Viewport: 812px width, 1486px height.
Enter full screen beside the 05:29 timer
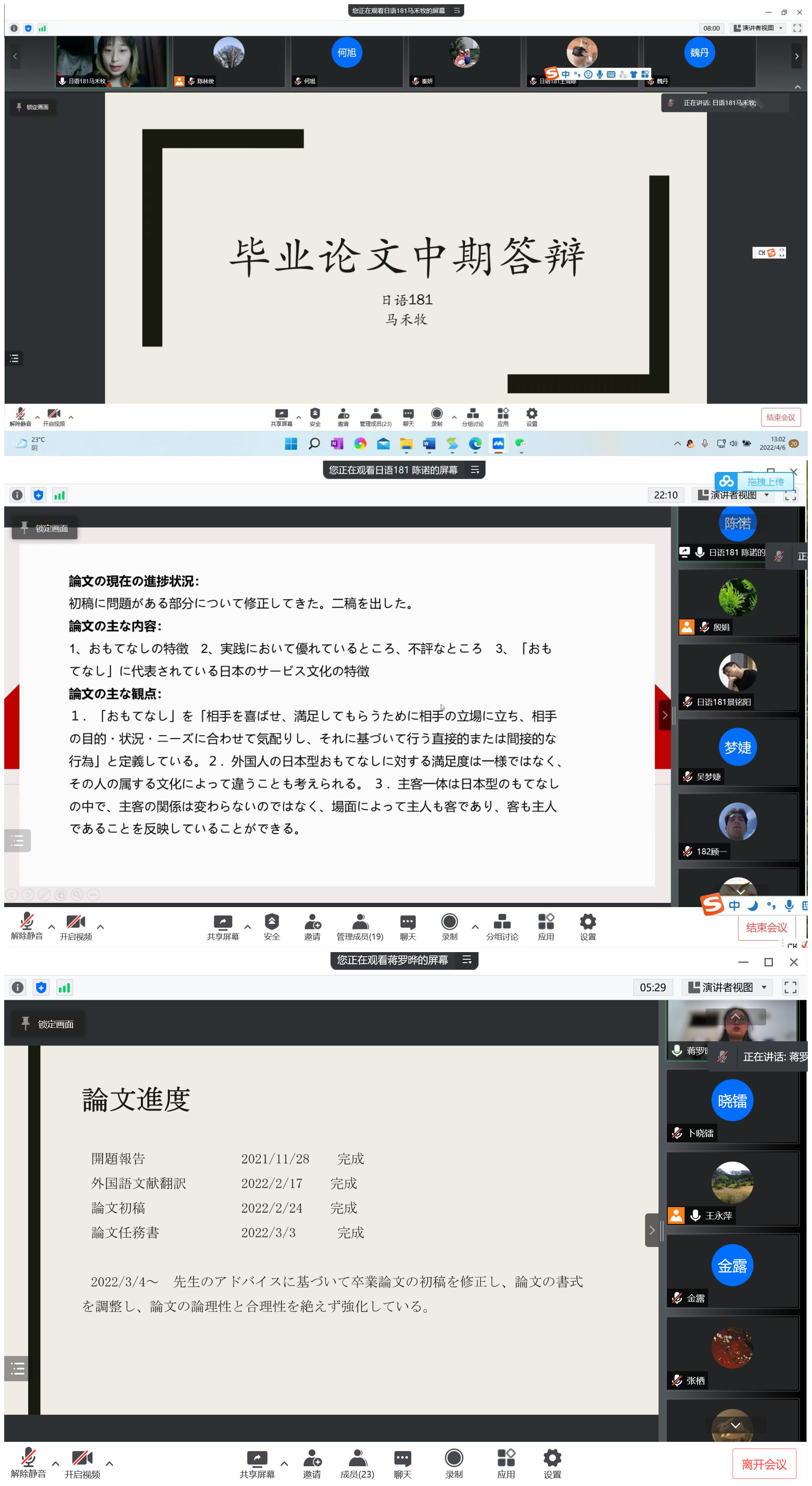[x=790, y=987]
